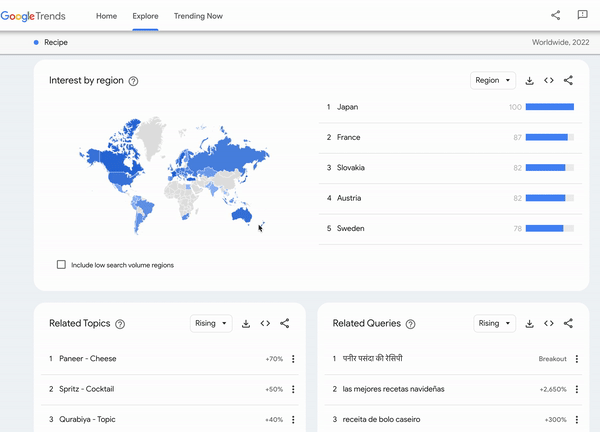Screen dimensions: 600x432
Task: Click Australia on the world map
Action: coord(241,215)
